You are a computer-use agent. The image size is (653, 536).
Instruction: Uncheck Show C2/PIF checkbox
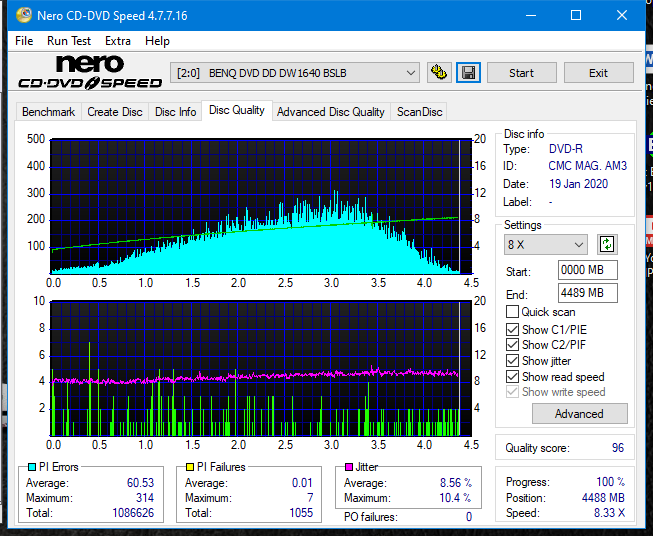(512, 345)
